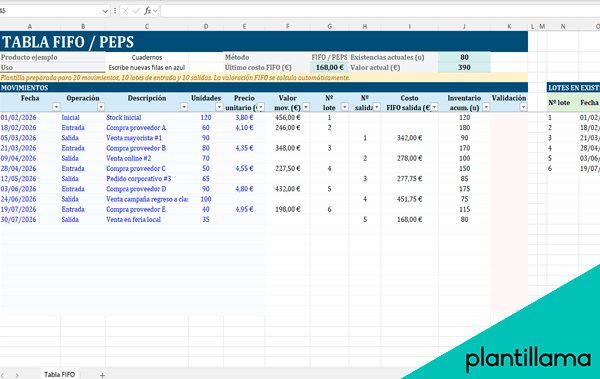Select the 277,75 € costo FIFO cell
Image resolution: width=600 pixels, height=379 pixels.
coord(409,179)
